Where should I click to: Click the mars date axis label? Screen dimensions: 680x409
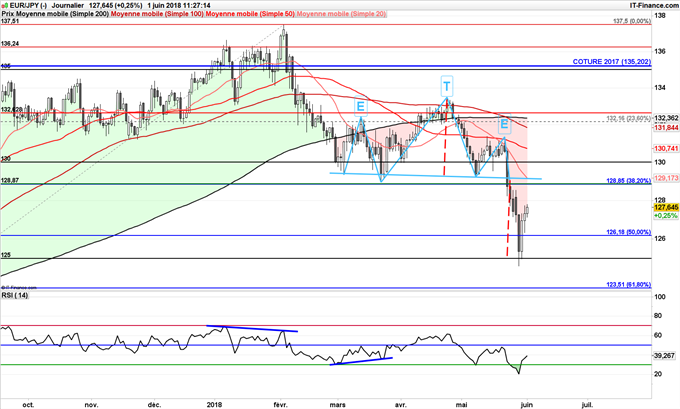(337, 405)
